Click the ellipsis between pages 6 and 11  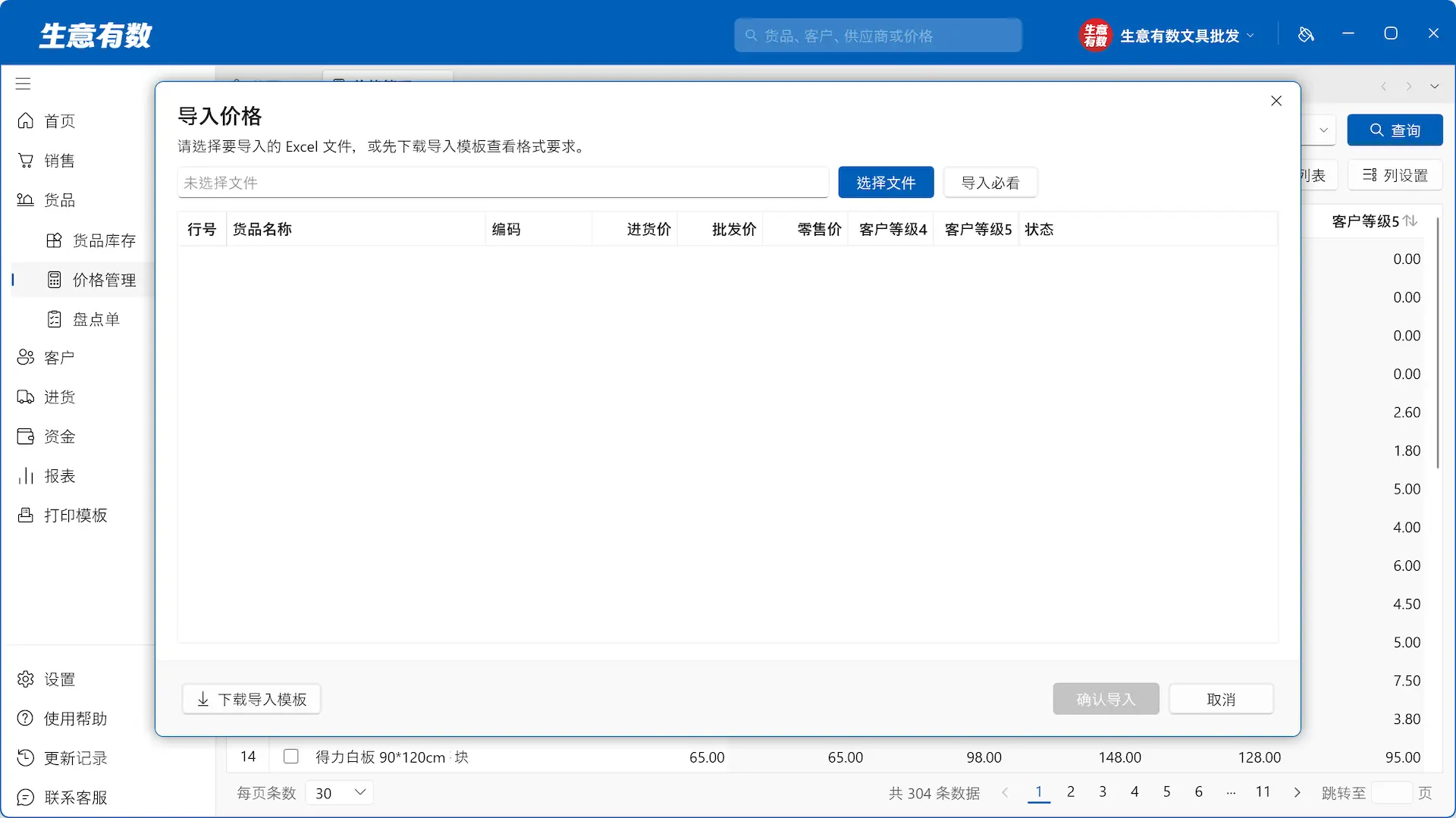1230,792
